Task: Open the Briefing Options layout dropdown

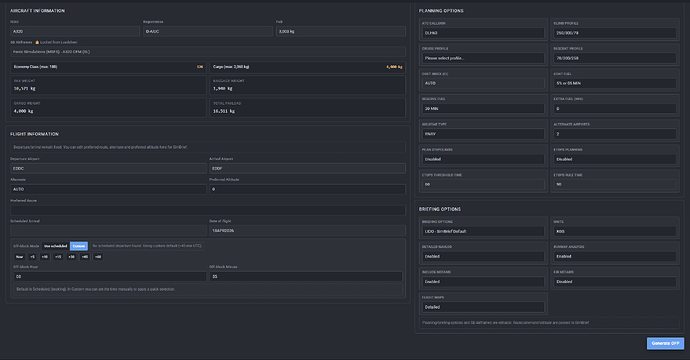Action: tap(483, 231)
